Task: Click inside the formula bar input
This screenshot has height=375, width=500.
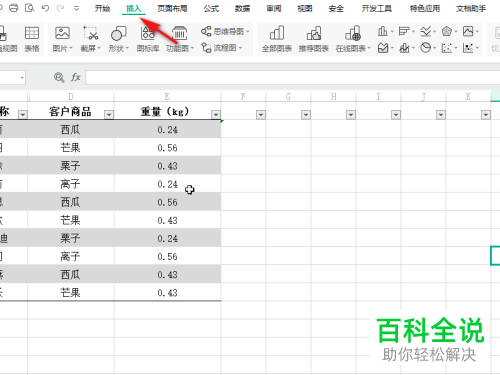Action: click(x=293, y=77)
